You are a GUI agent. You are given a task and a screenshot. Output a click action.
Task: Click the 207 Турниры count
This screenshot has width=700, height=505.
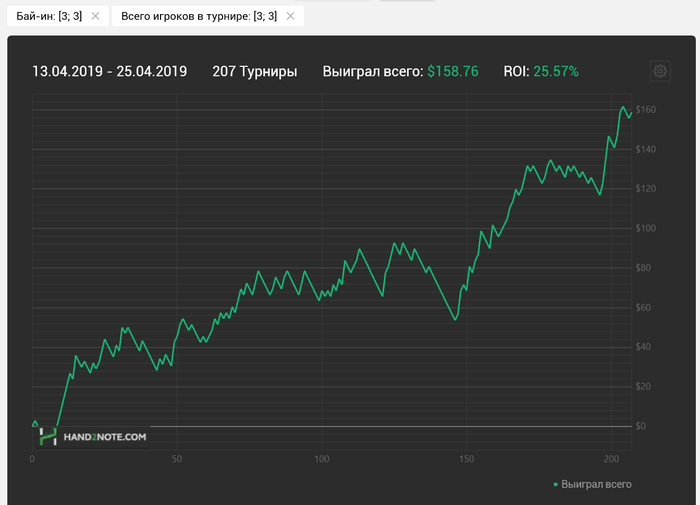(x=254, y=71)
